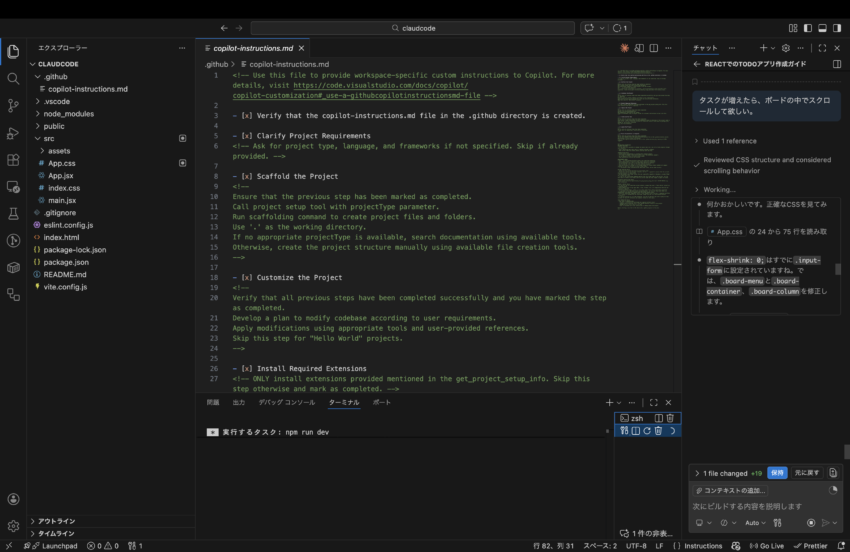
Task: Click the chat input field
Action: point(760,506)
